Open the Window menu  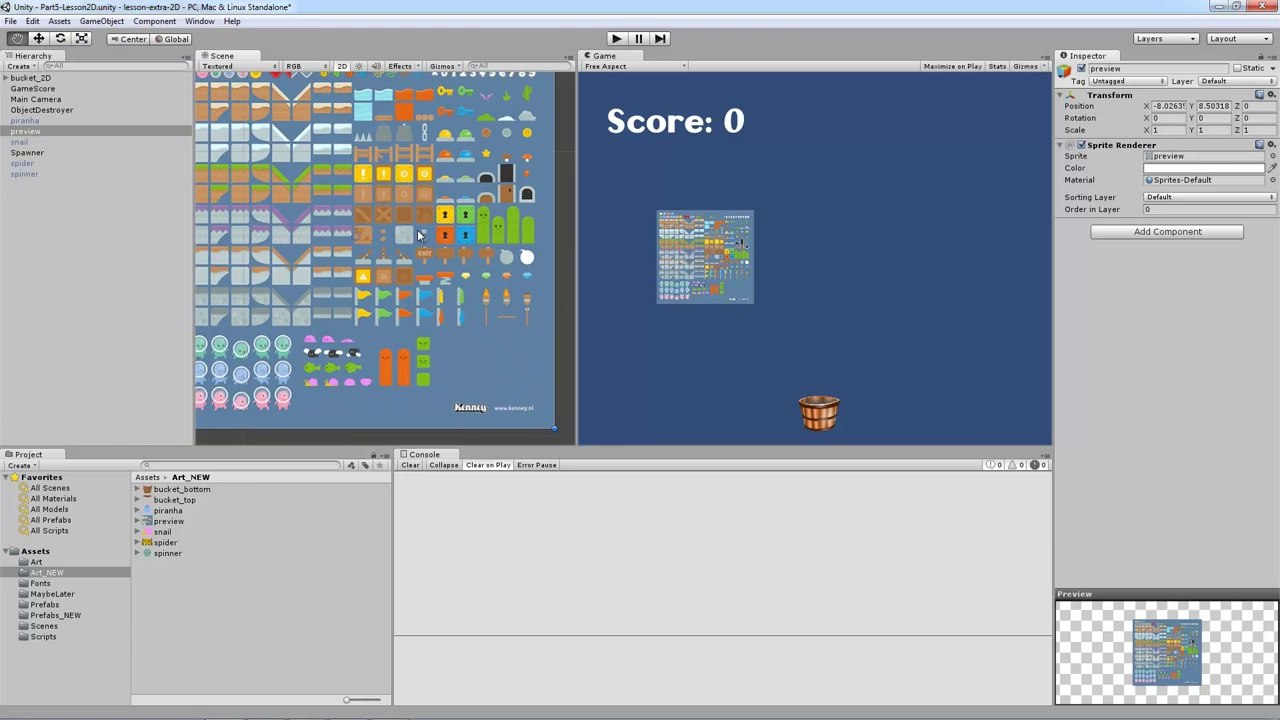pyautogui.click(x=199, y=21)
